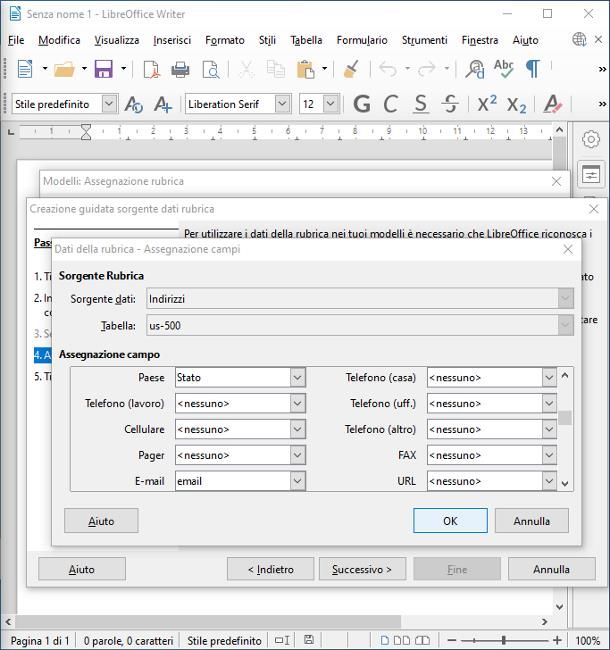Open the File menu
Viewport: 610px width, 650px height.
point(16,40)
